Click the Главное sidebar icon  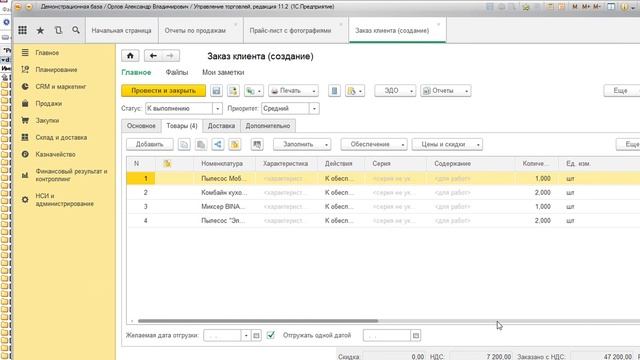25,53
